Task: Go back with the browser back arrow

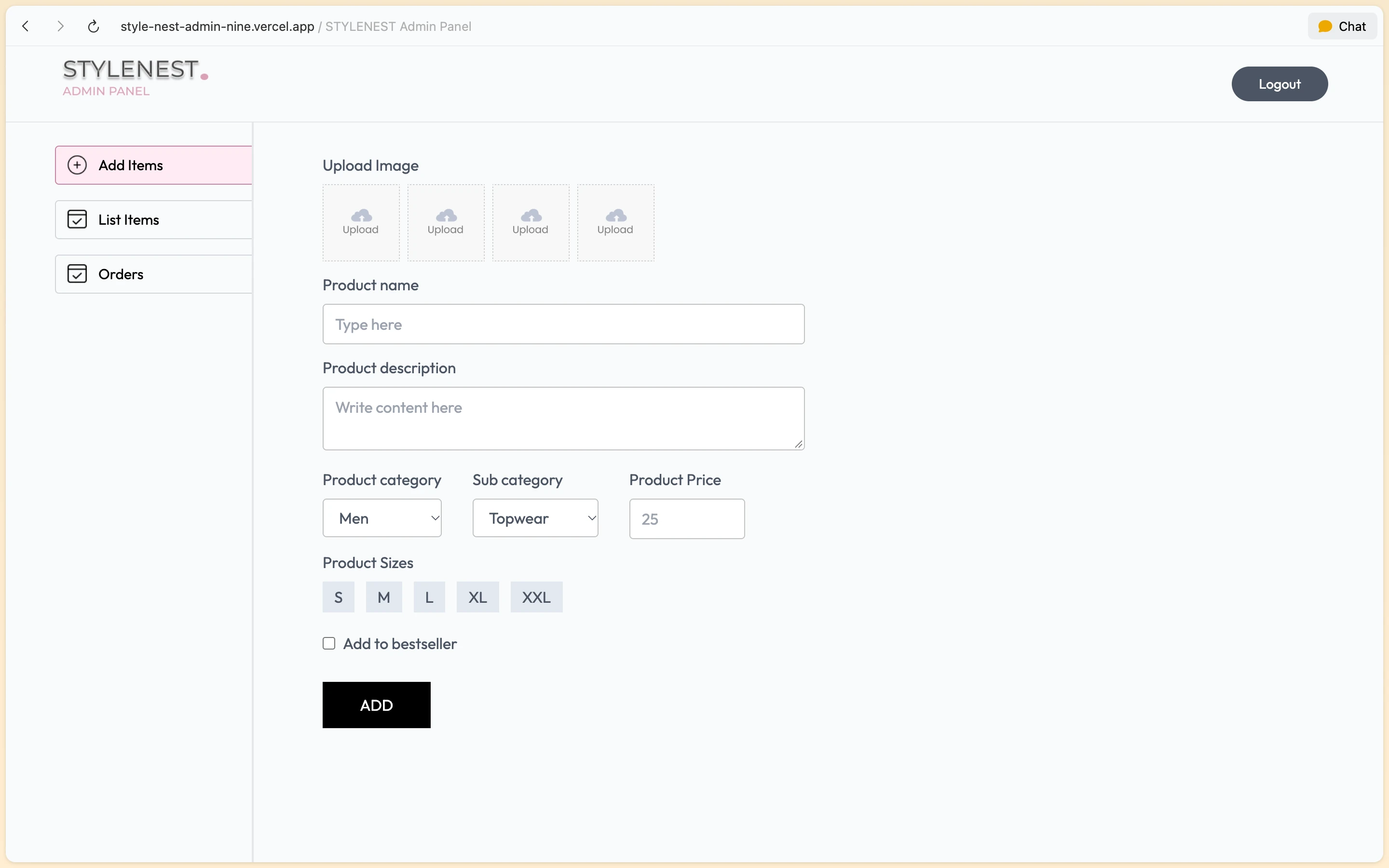Action: 25,27
